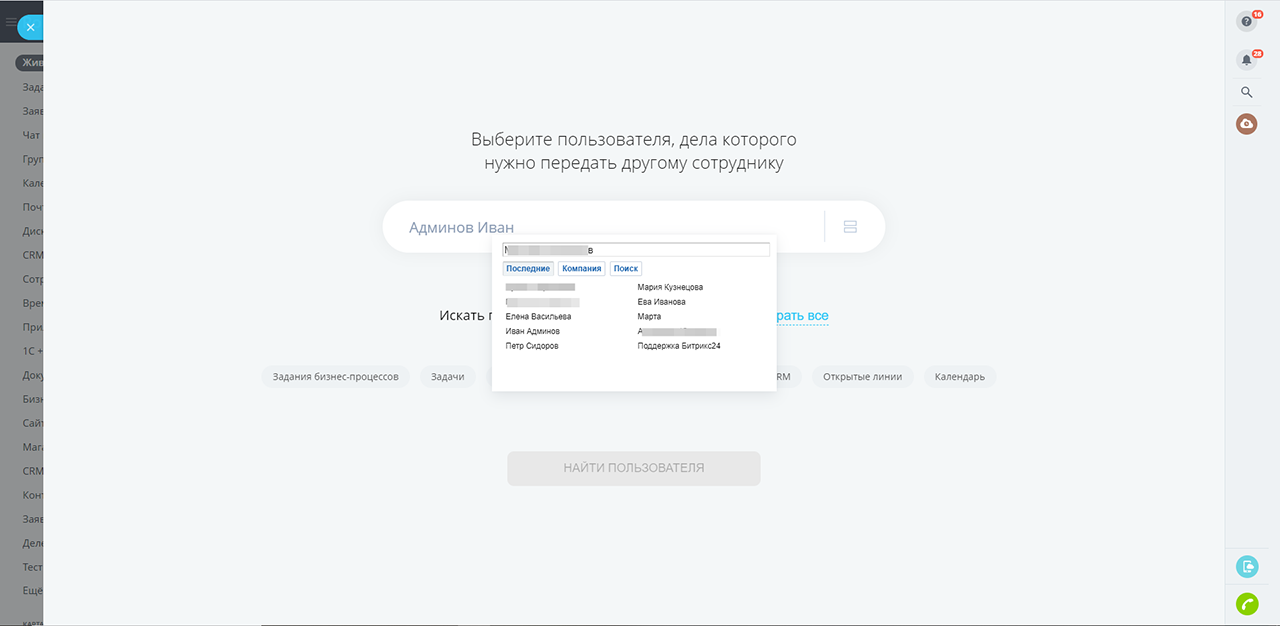Pick Мария Кузнецова from the list

[670, 287]
